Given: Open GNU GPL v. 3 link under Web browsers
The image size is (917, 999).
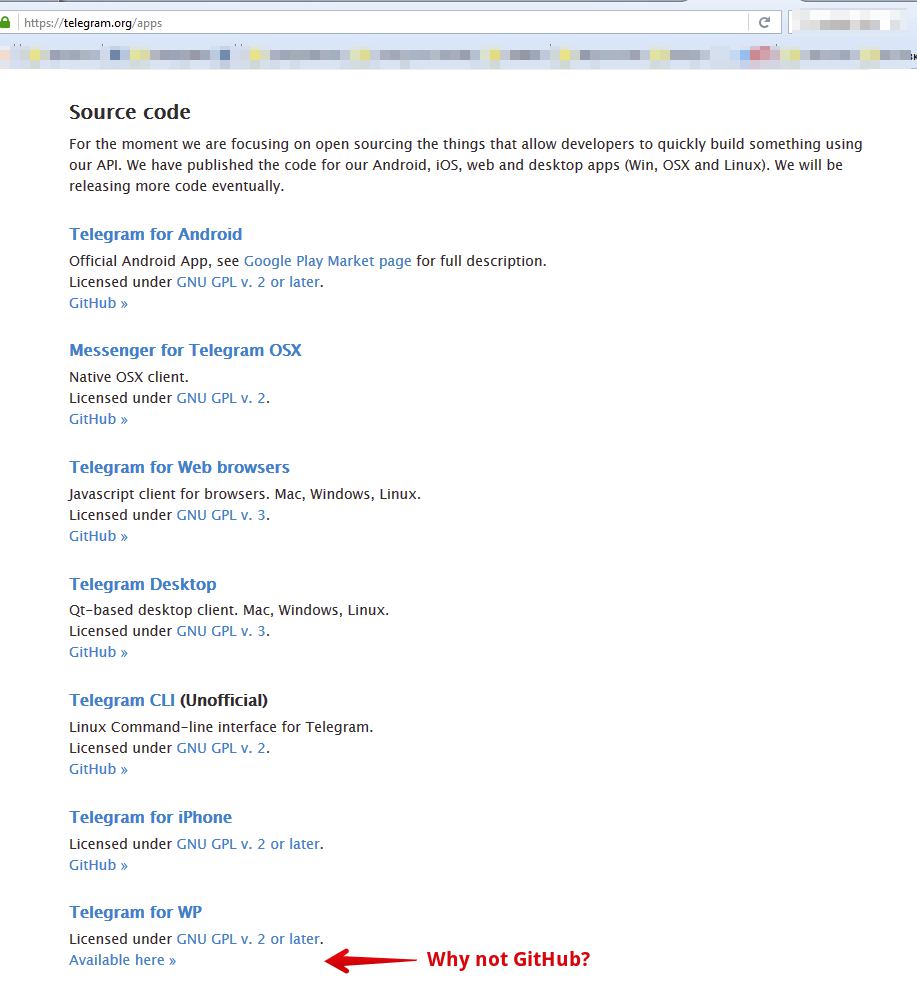Looking at the screenshot, I should pyautogui.click(x=221, y=515).
